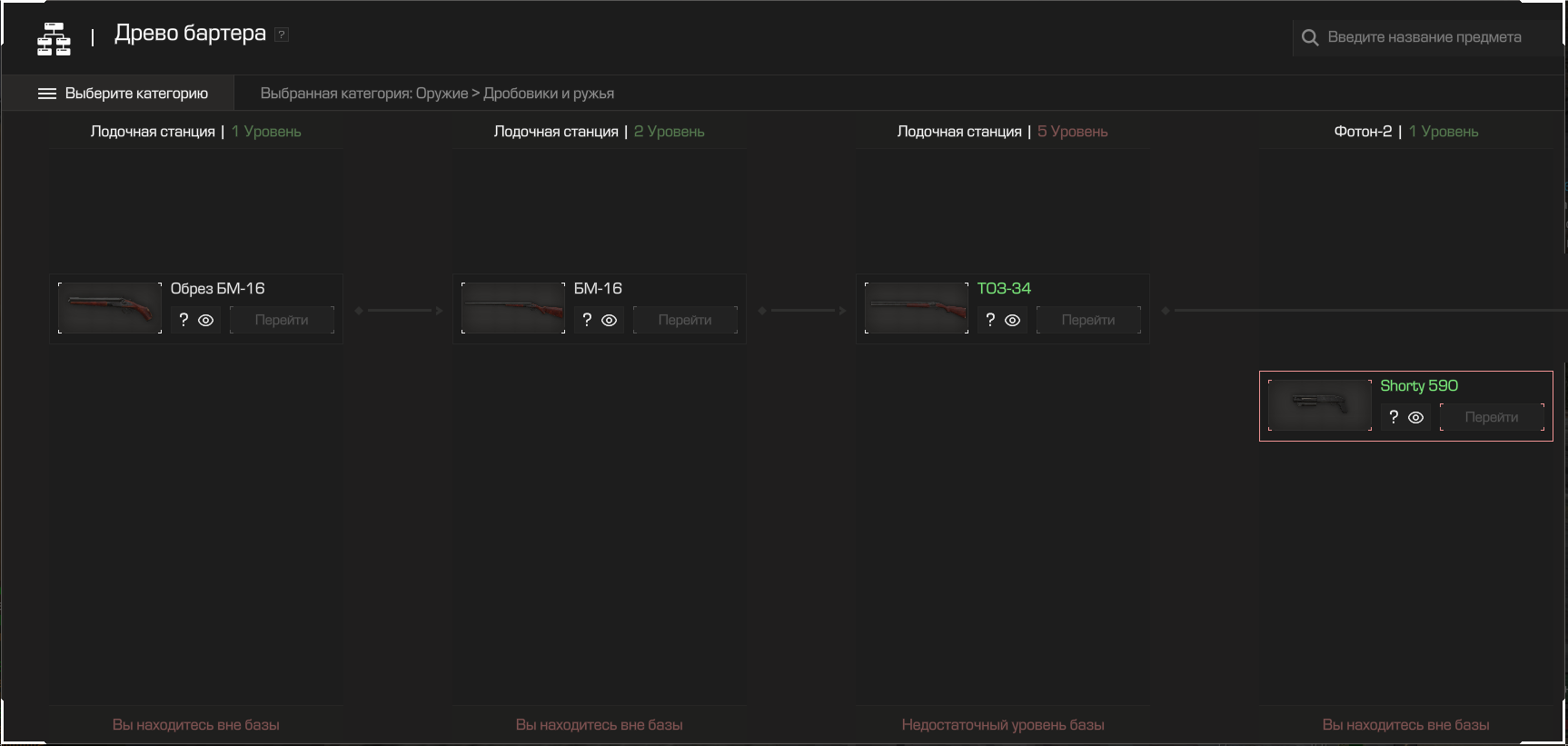Viewport: 1568px width, 746px height.
Task: Click the question mark icon for Обрез БМ-16
Action: pos(184,320)
